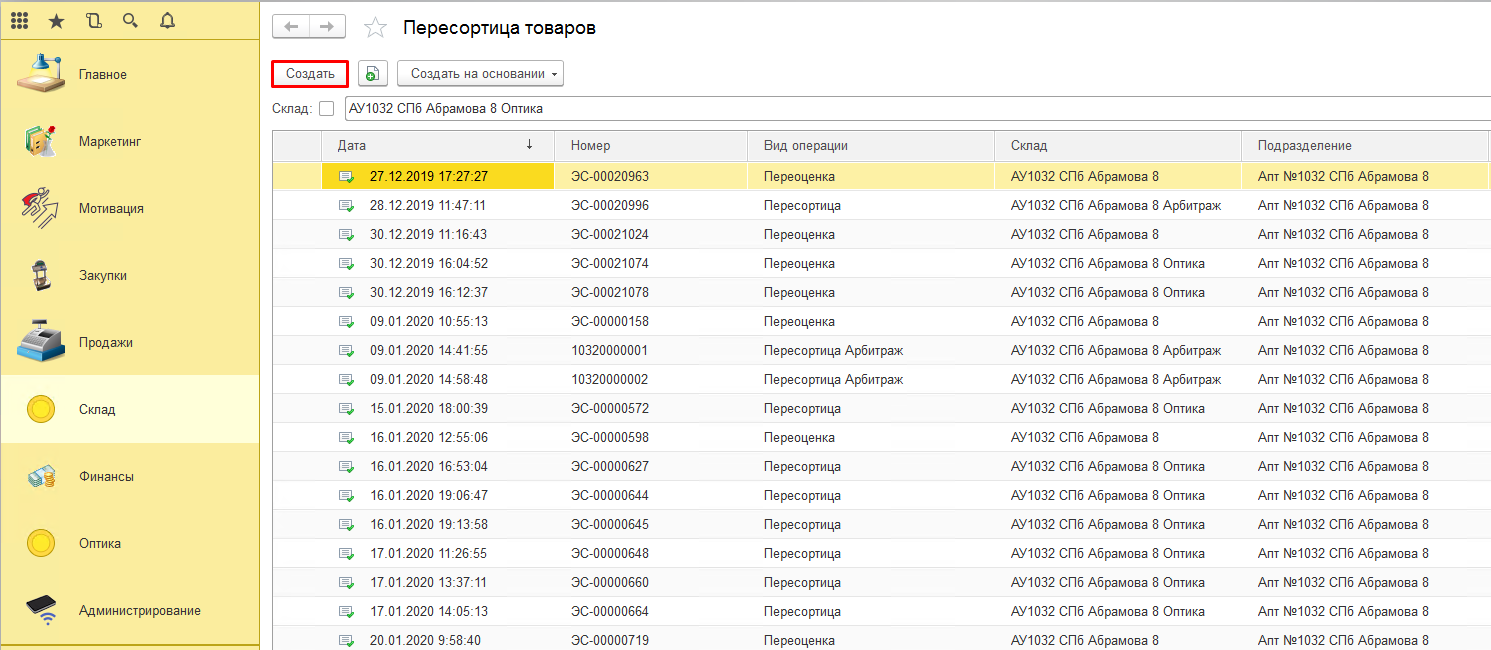Open the Финансы section

[x=106, y=477]
